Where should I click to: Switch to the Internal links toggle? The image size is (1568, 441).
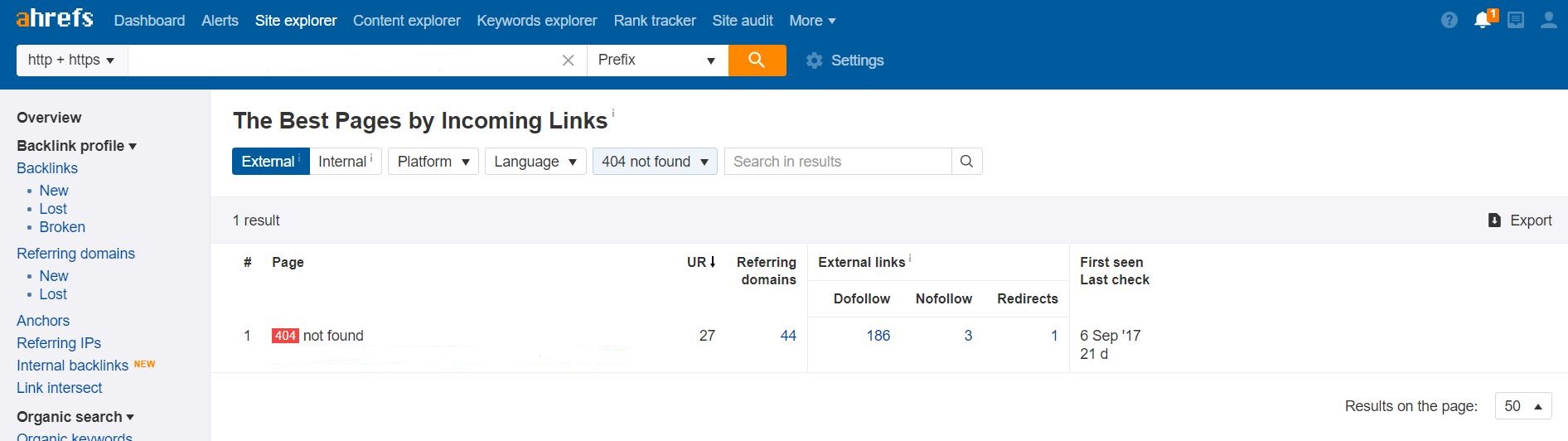coord(345,162)
